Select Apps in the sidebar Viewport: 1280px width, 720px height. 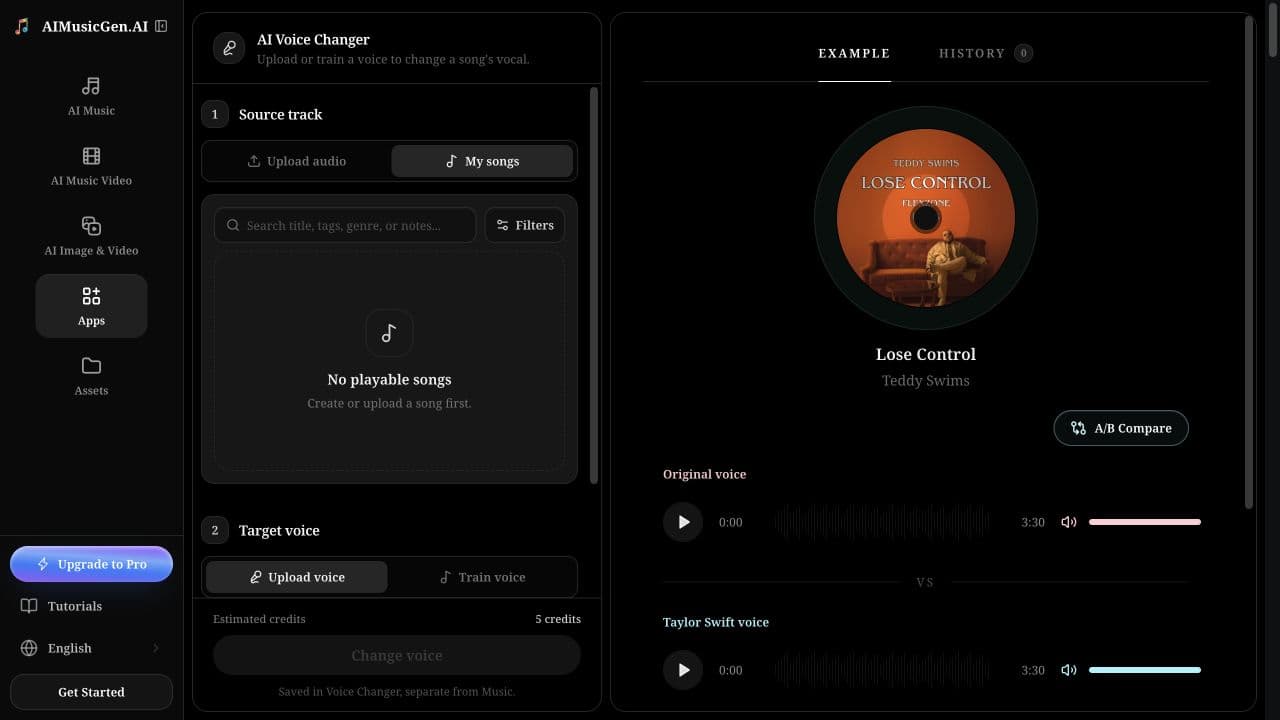click(x=91, y=306)
